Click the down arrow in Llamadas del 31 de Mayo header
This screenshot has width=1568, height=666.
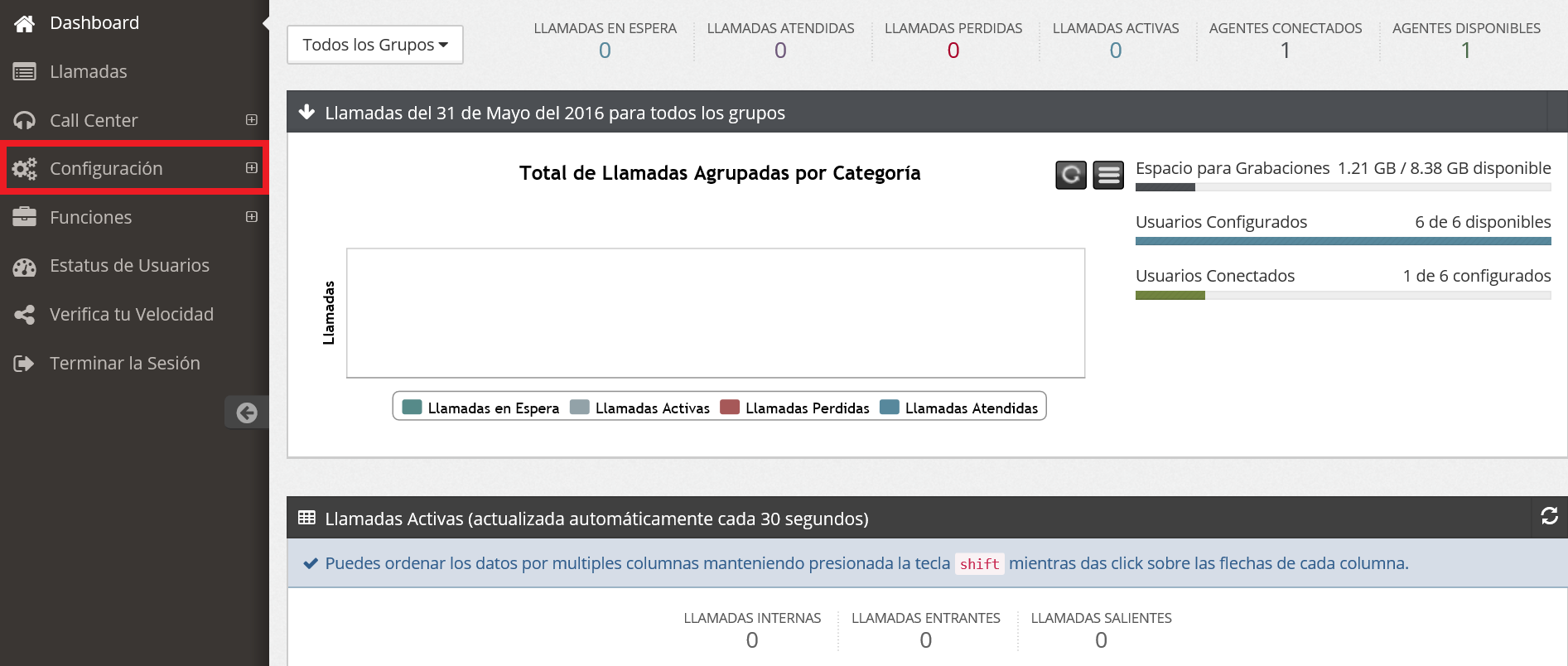coord(306,112)
